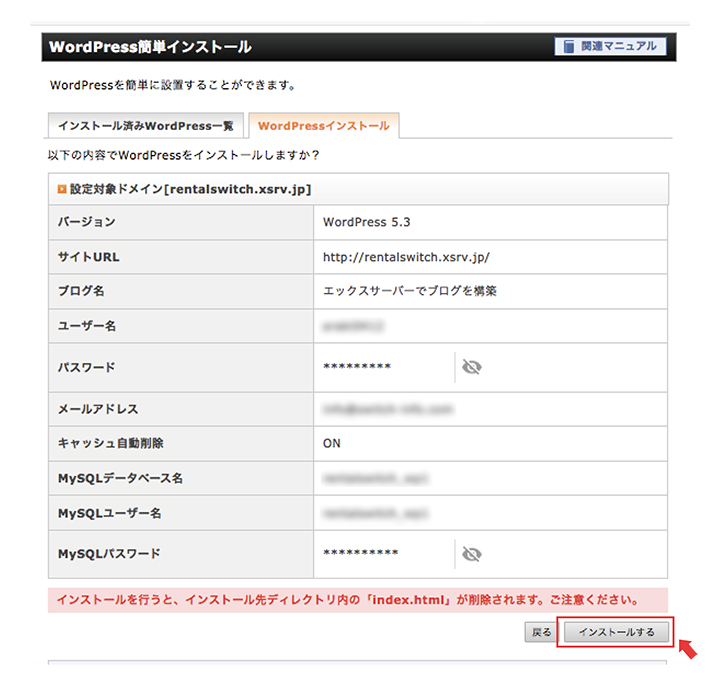Click the バージョン label cell

(181, 222)
